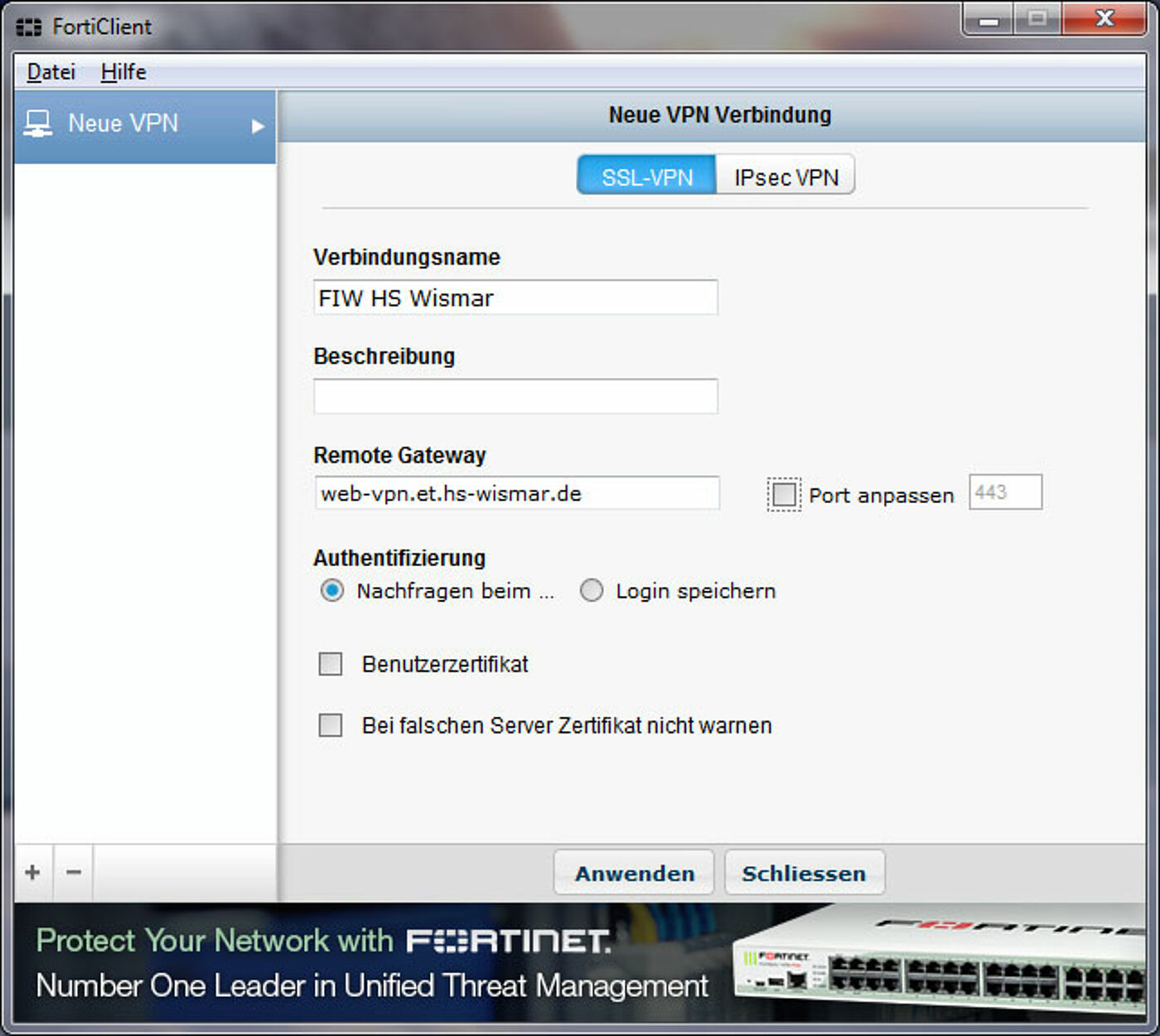1160x1036 pixels.
Task: Click the Fortinet banner advertisement
Action: pyautogui.click(x=580, y=963)
